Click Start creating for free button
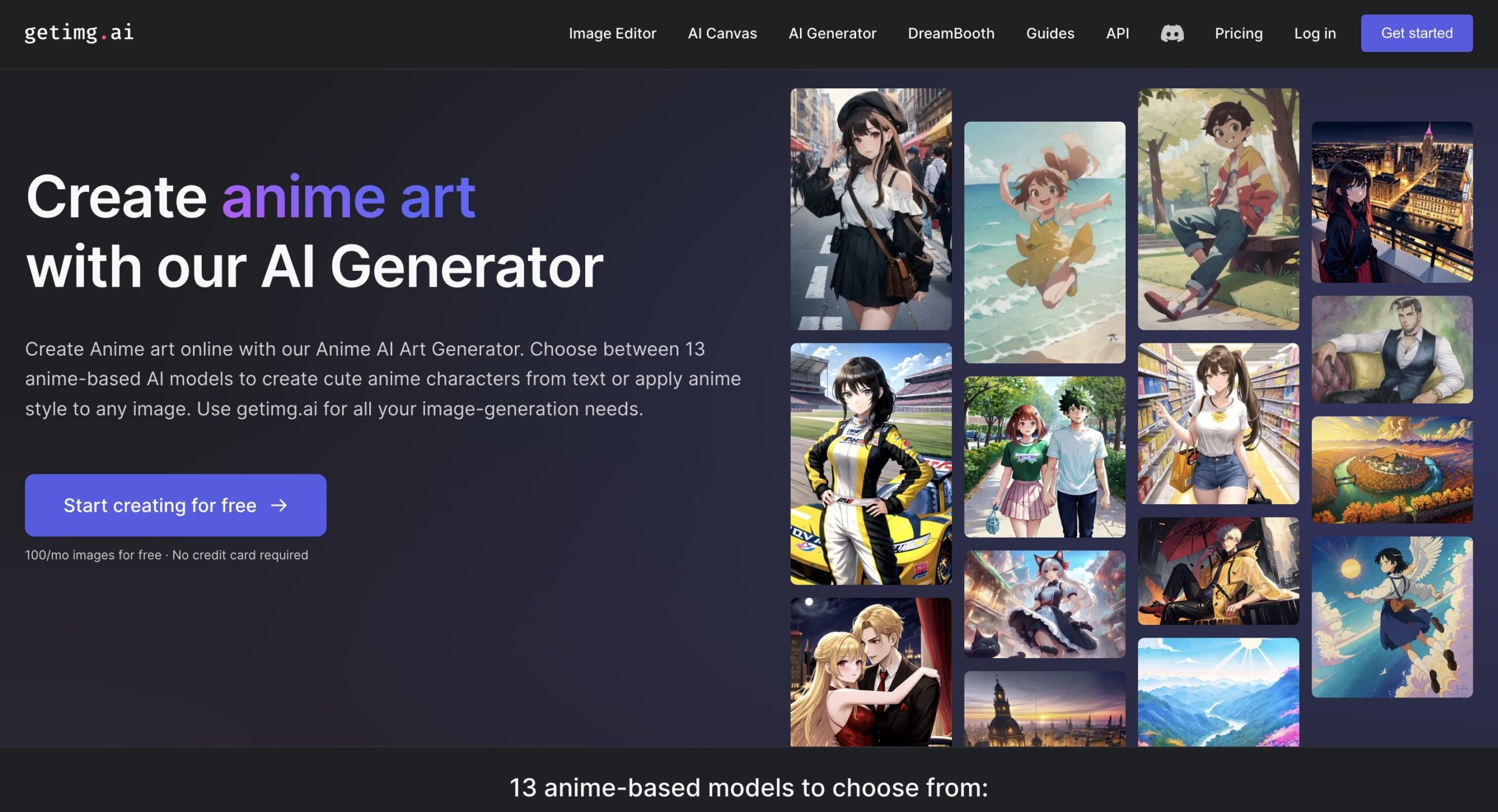The image size is (1498, 812). pos(176,505)
